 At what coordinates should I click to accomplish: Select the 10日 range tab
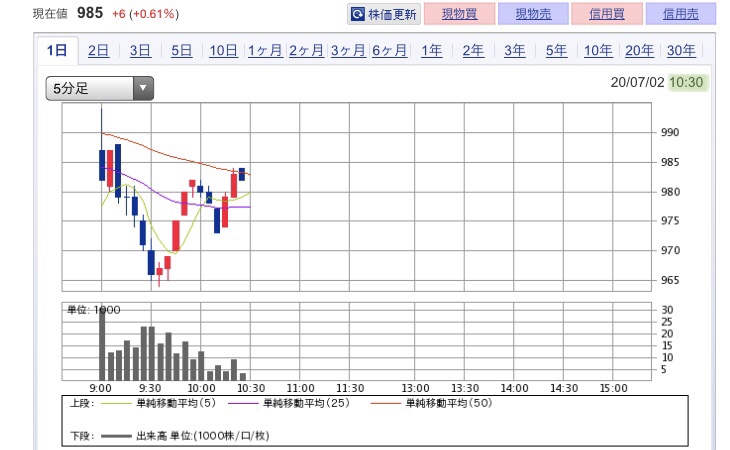[224, 51]
